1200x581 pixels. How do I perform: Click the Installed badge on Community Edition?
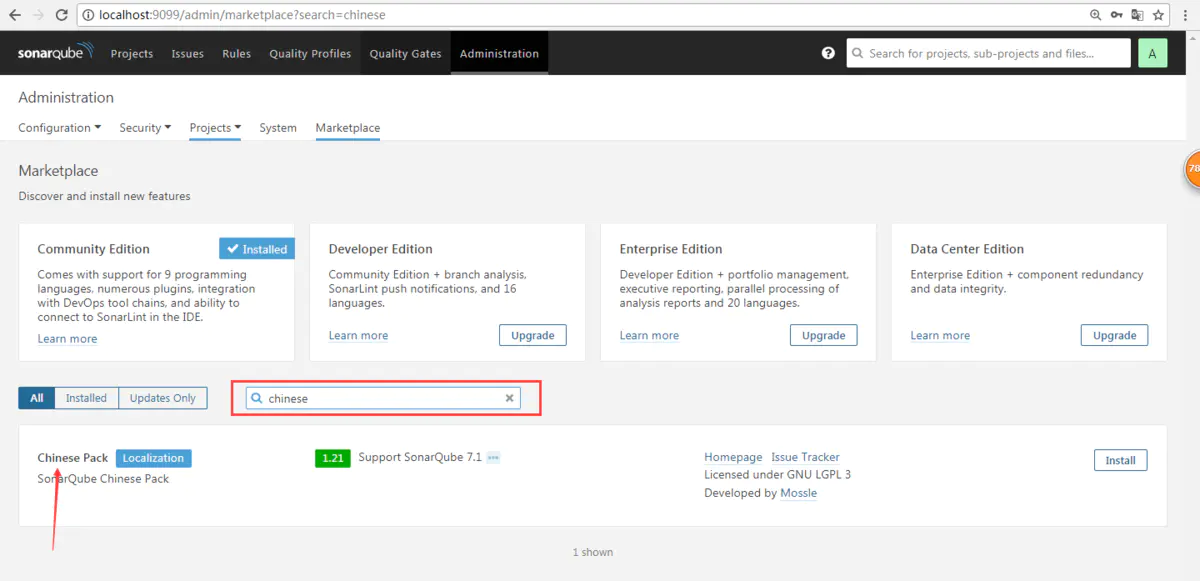(257, 249)
